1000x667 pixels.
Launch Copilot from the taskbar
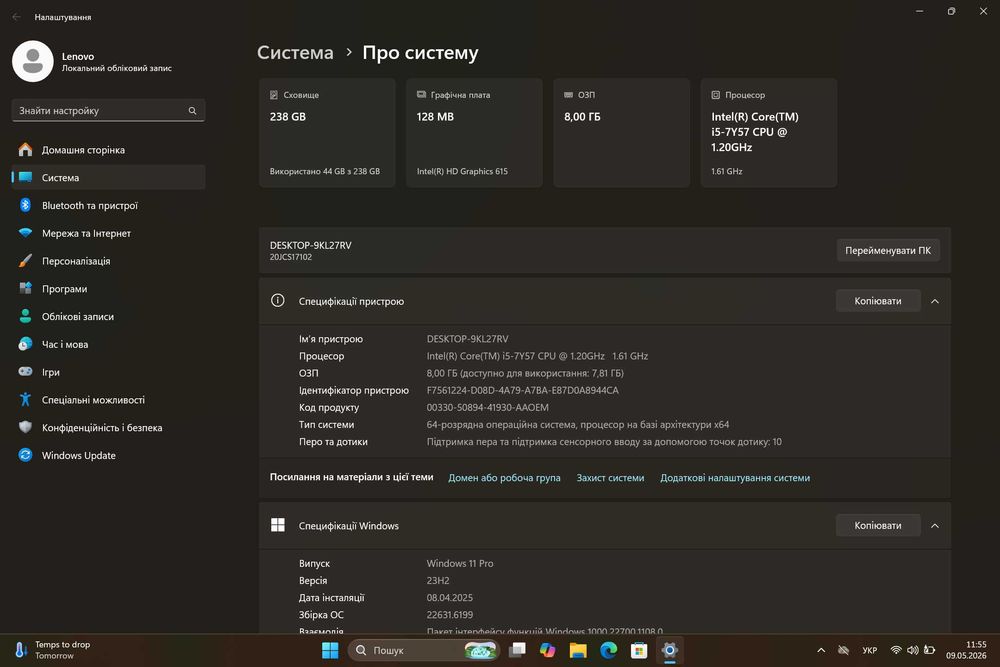click(548, 650)
